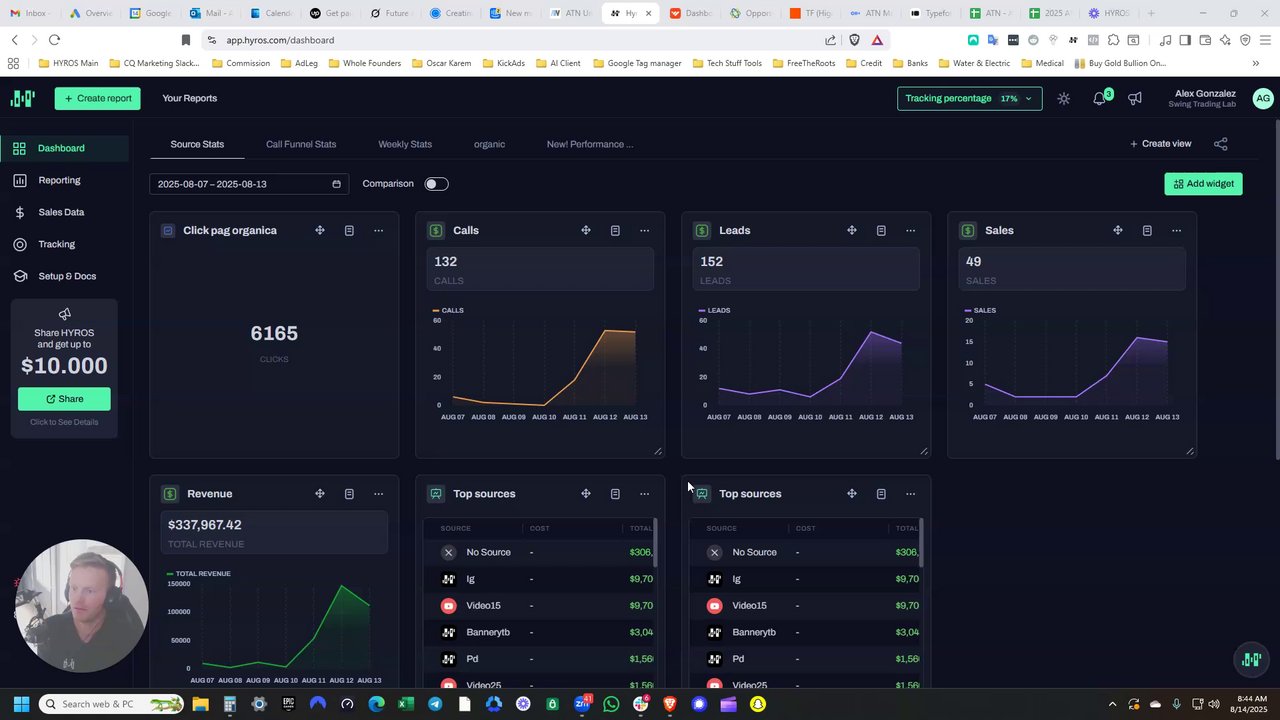Move the Calls widget with drag icon
The height and width of the screenshot is (720, 1280).
point(586,230)
